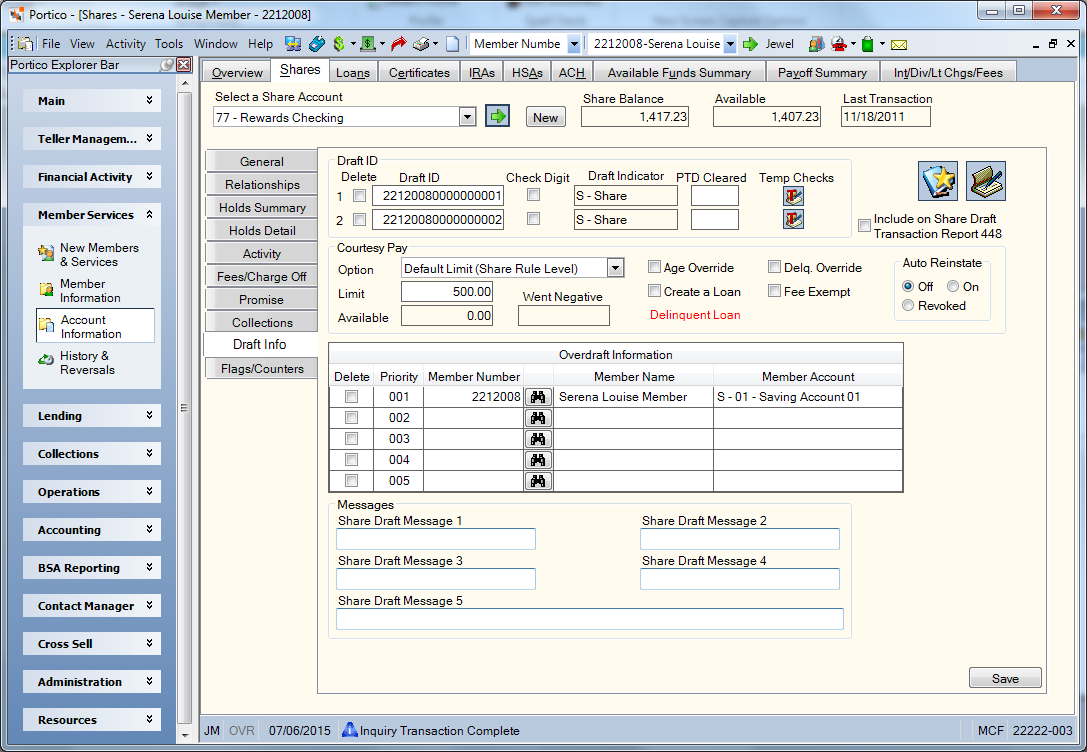Open the Tools menu
1087x752 pixels.
coord(168,44)
